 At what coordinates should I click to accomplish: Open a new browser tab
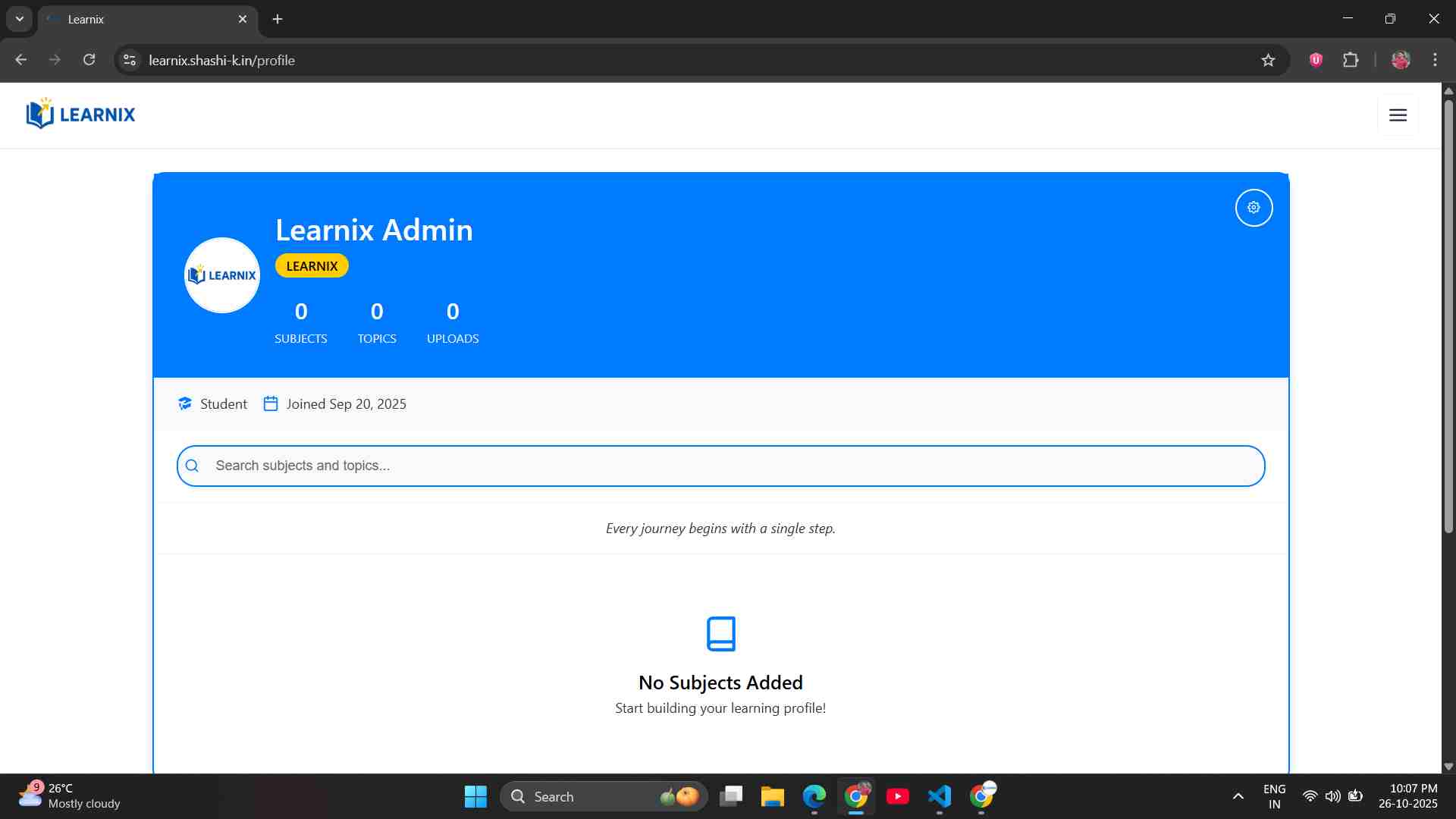278,19
